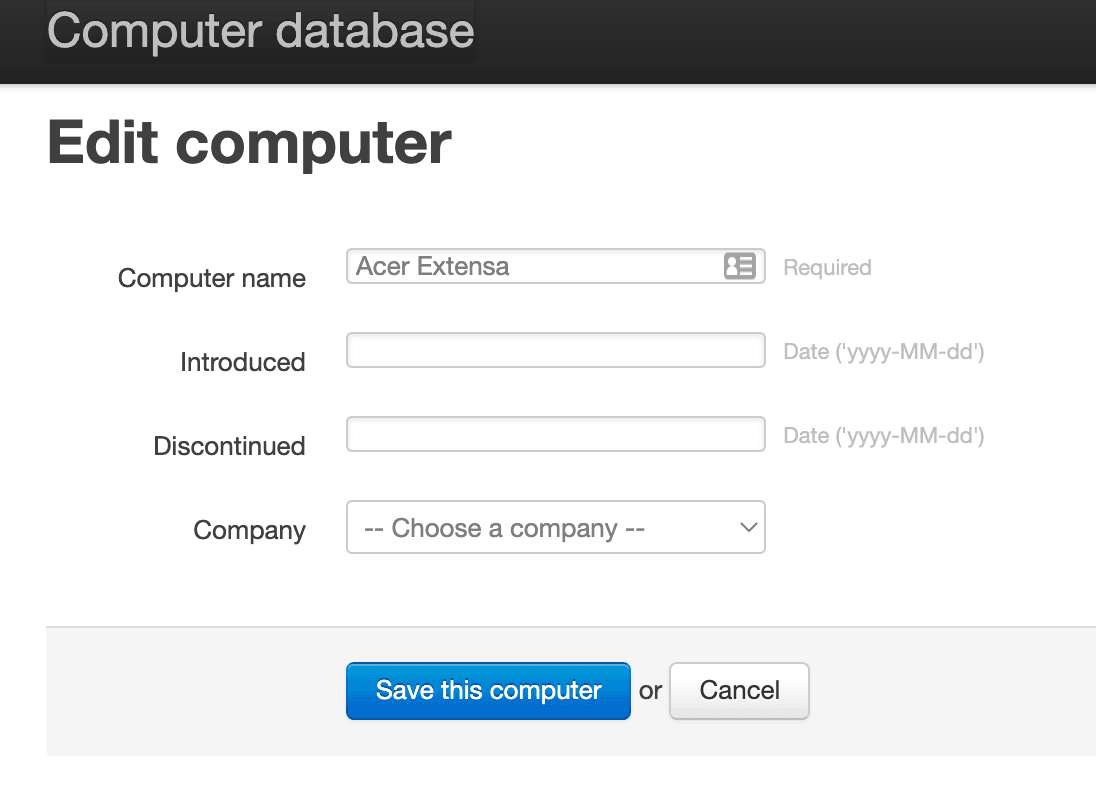Open the Choose a company dropdown
The image size is (1096, 788).
pos(556,527)
